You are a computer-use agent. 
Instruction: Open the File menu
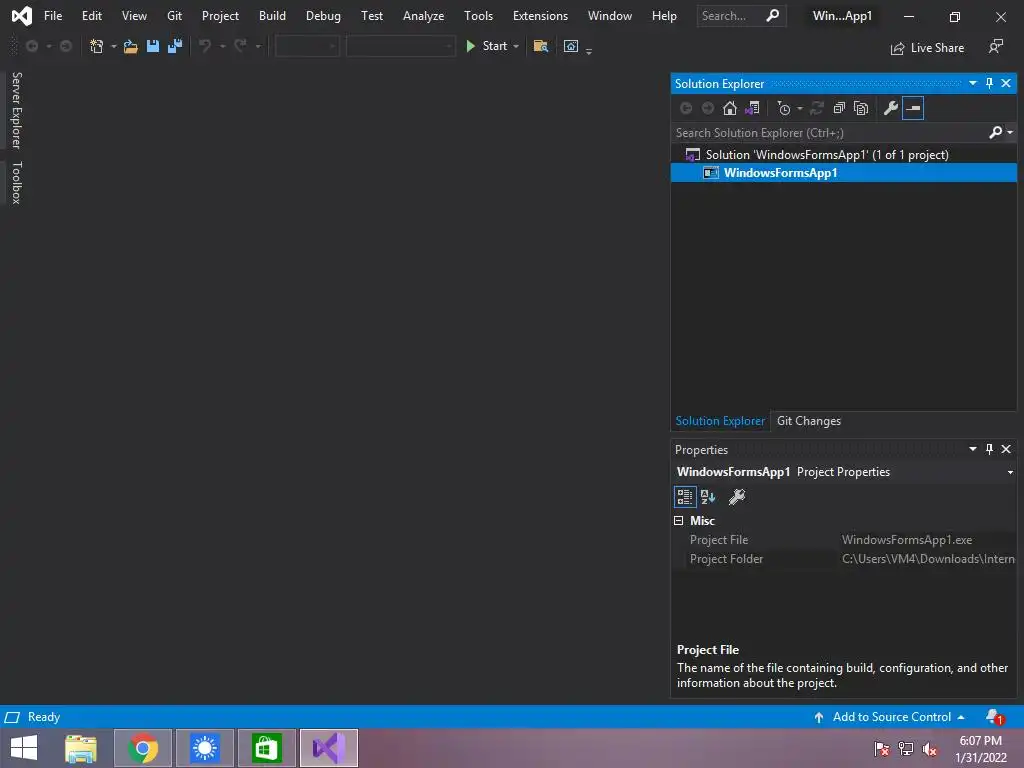point(53,16)
